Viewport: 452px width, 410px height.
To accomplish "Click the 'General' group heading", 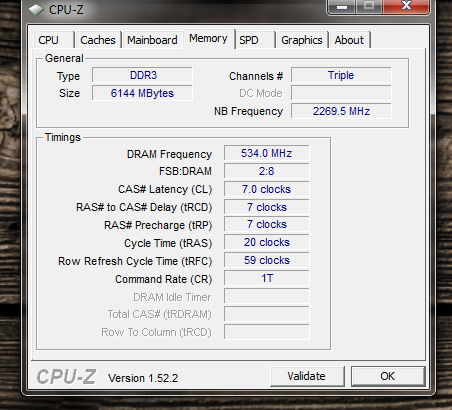I will tap(64, 58).
